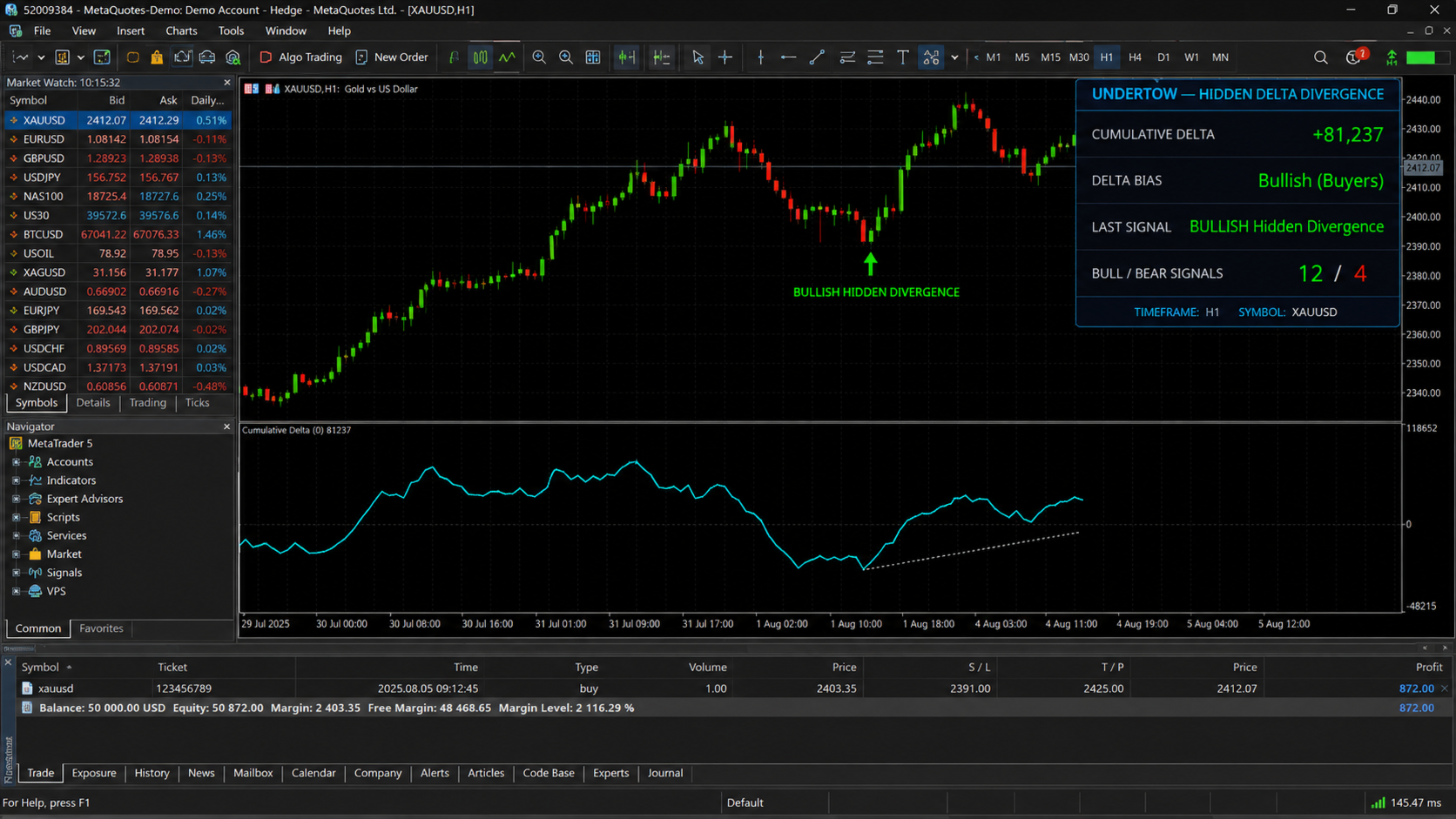Open the Favorites tab in Navigator

101,628
